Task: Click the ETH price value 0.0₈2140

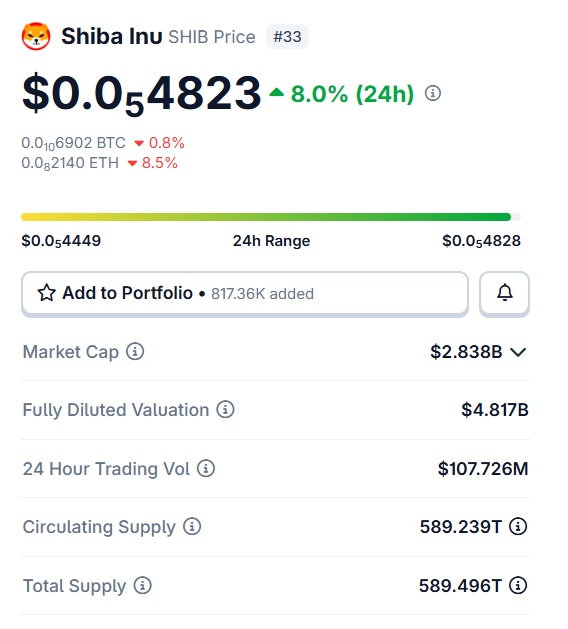Action: click(x=70, y=163)
